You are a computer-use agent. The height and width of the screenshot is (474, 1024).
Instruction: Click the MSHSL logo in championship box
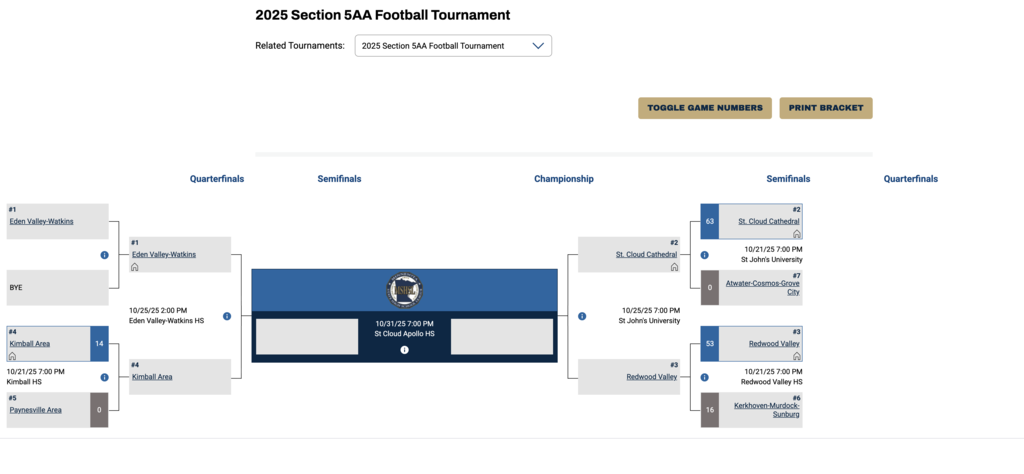point(404,290)
